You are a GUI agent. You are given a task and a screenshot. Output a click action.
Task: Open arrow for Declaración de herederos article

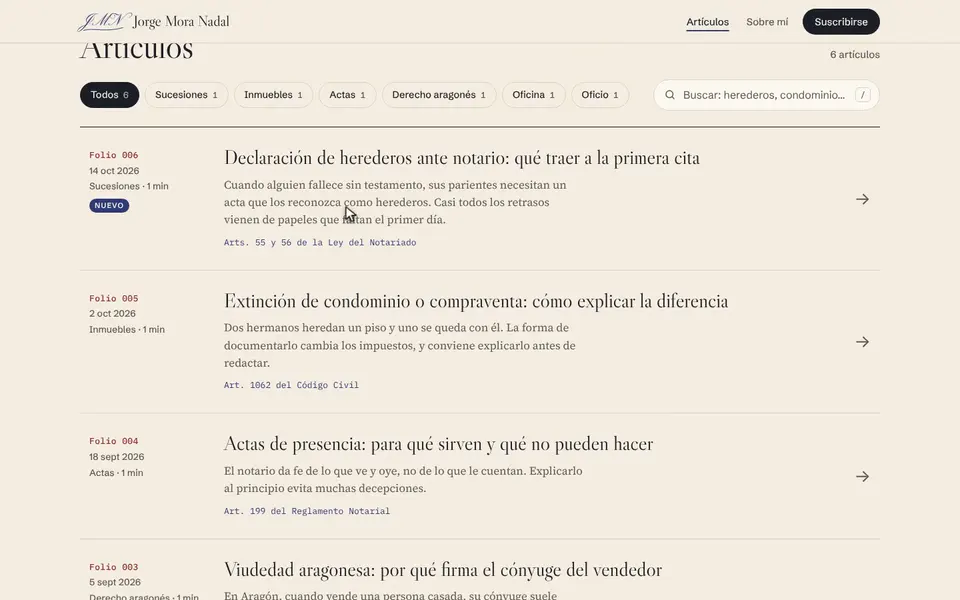click(x=862, y=199)
